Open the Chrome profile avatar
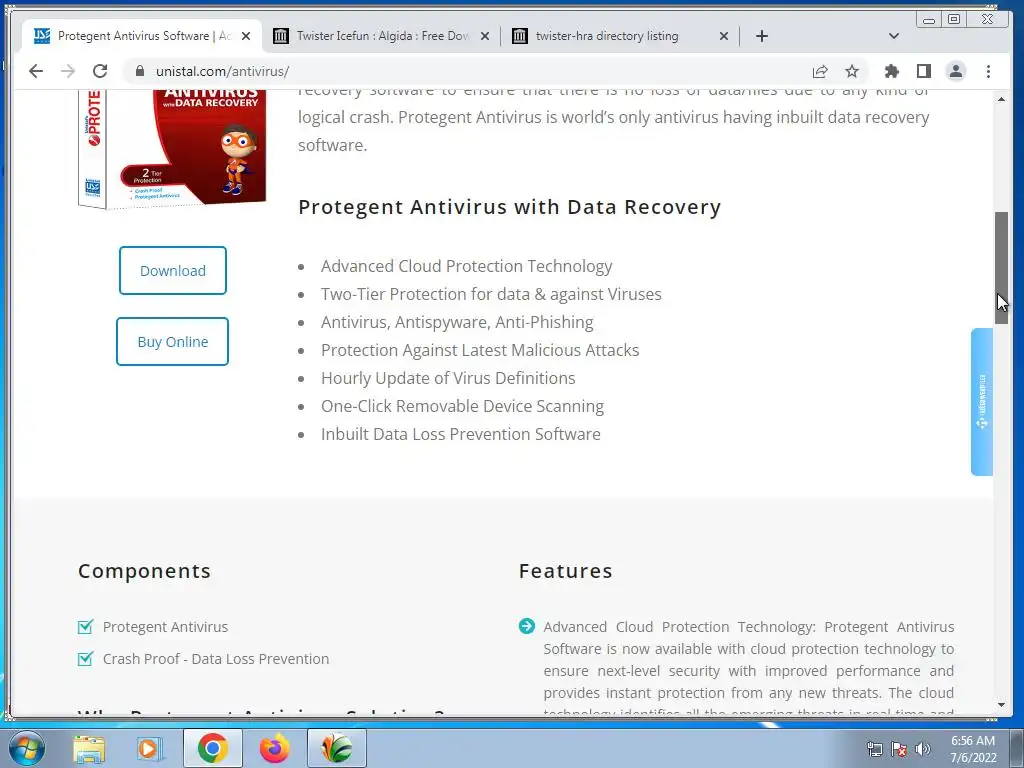This screenshot has width=1024, height=768. tap(956, 71)
